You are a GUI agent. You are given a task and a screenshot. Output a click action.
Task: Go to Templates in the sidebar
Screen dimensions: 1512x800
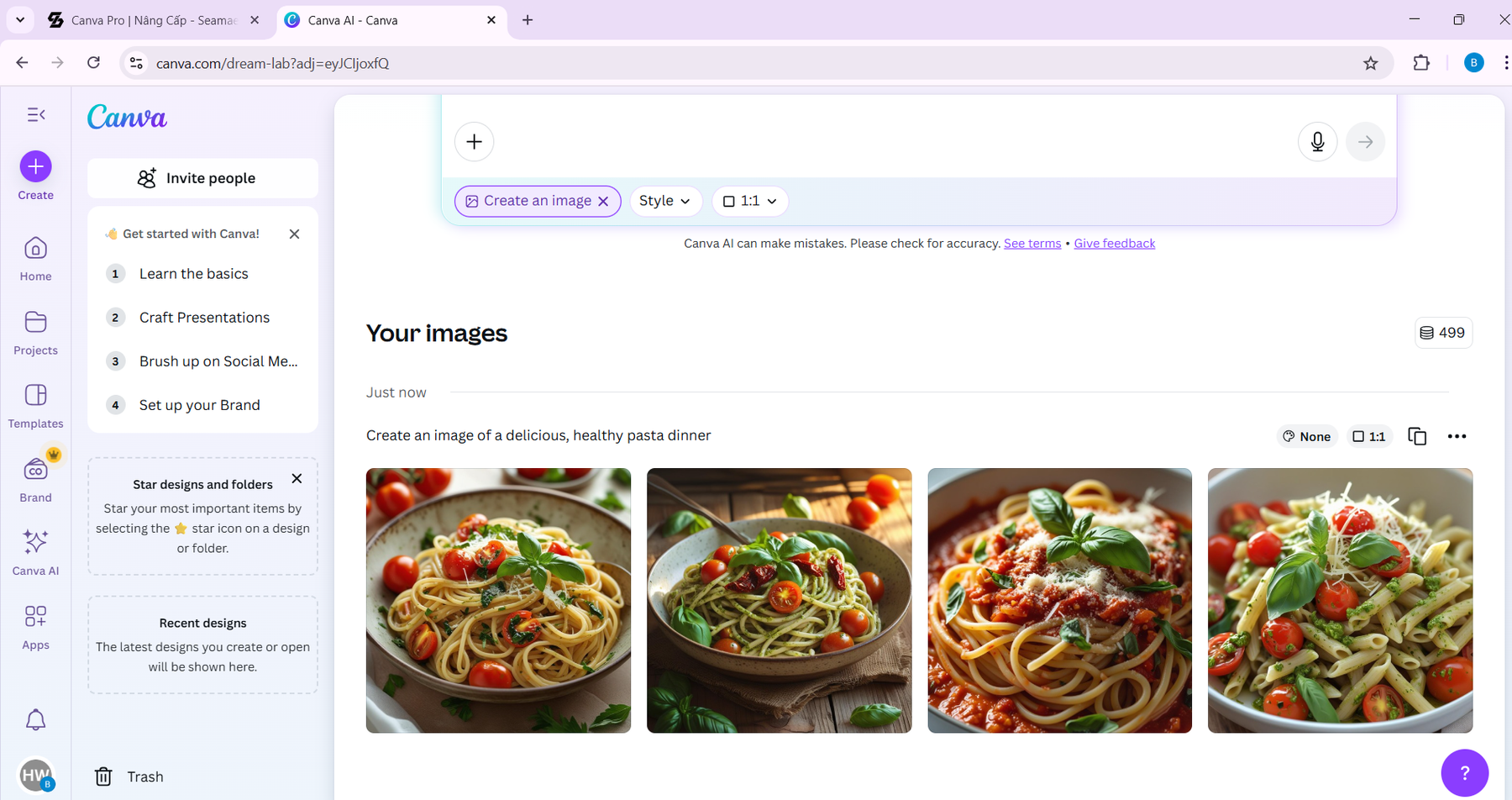35,405
